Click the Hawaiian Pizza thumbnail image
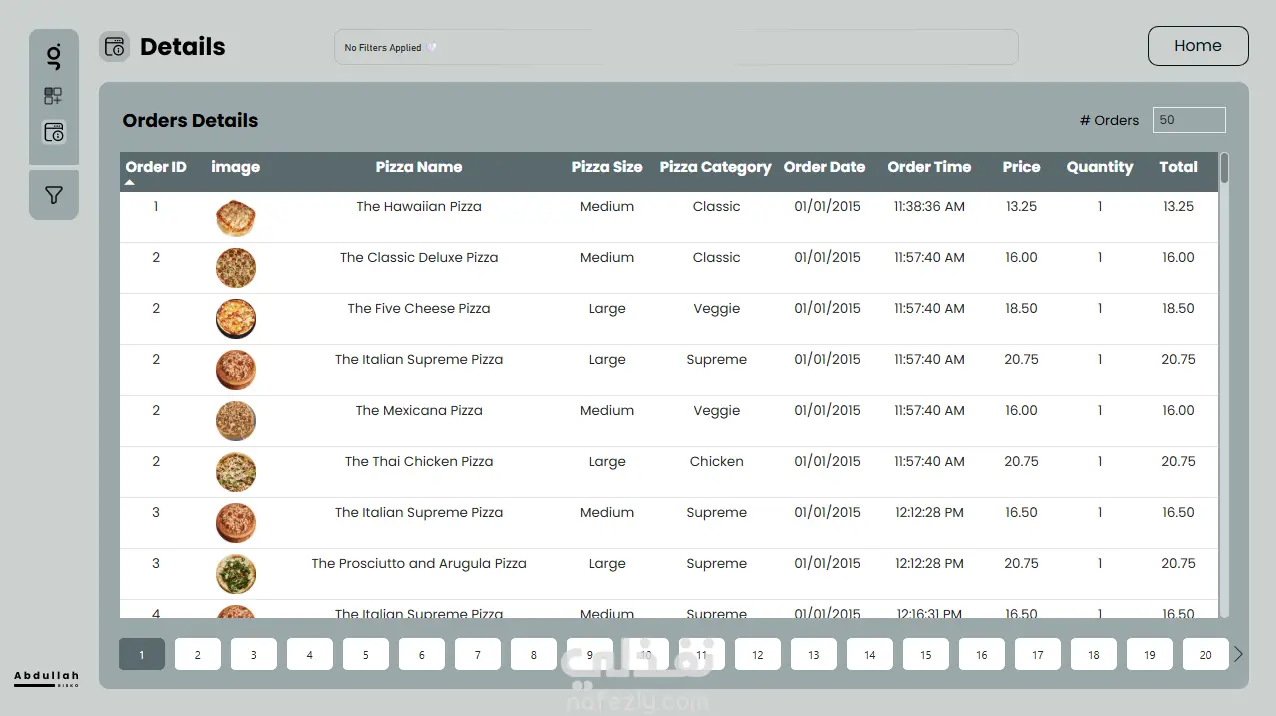 point(236,218)
